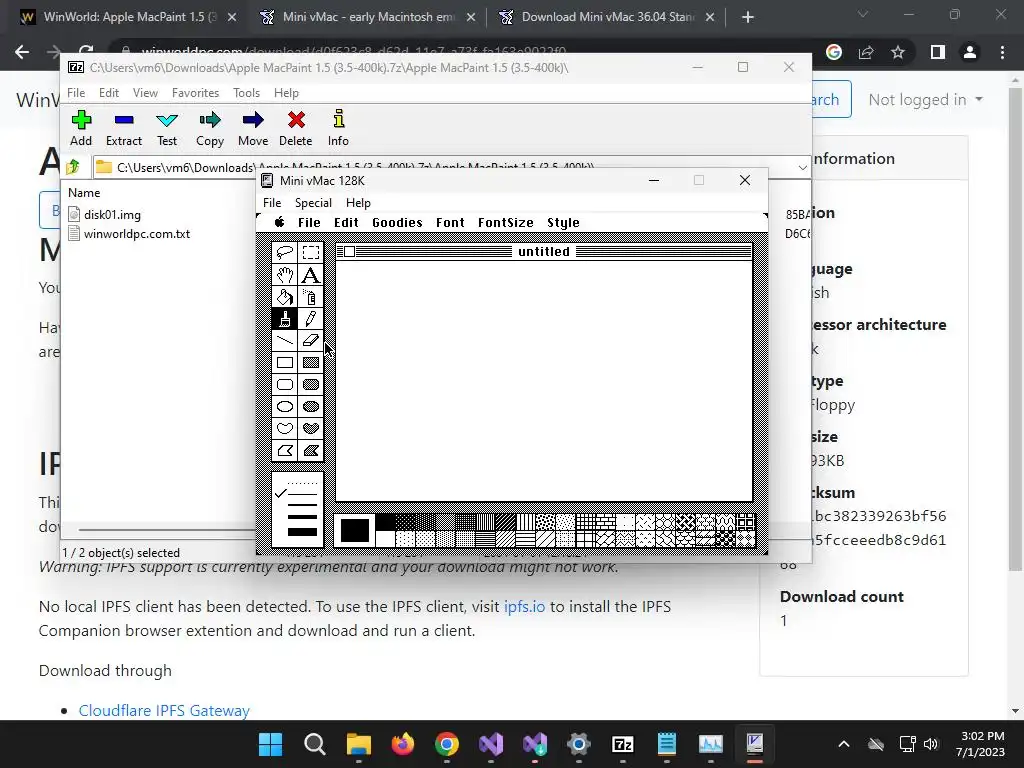The height and width of the screenshot is (768, 1024).
Task: Click MacPaint untitled window close box
Action: pos(349,251)
